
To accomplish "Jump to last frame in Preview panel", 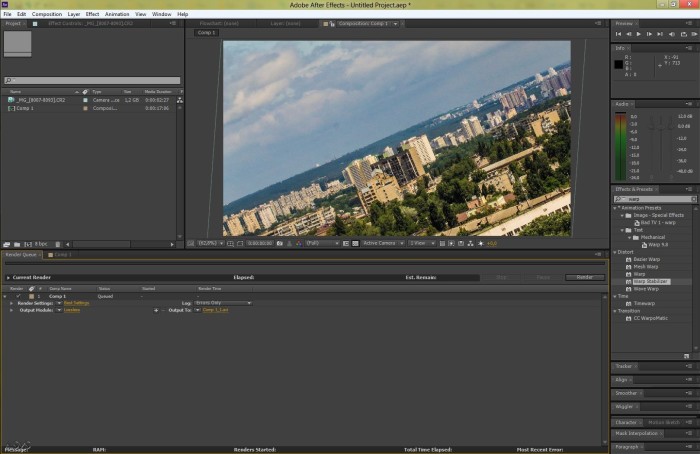I will click(660, 34).
